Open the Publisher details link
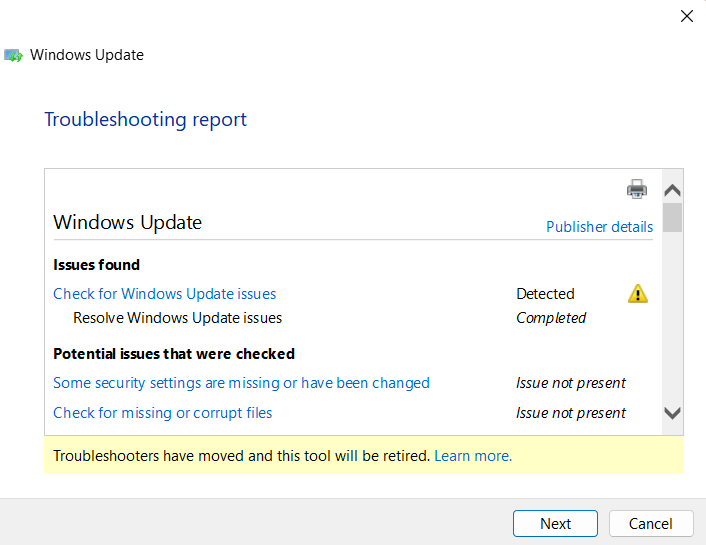 pos(599,227)
